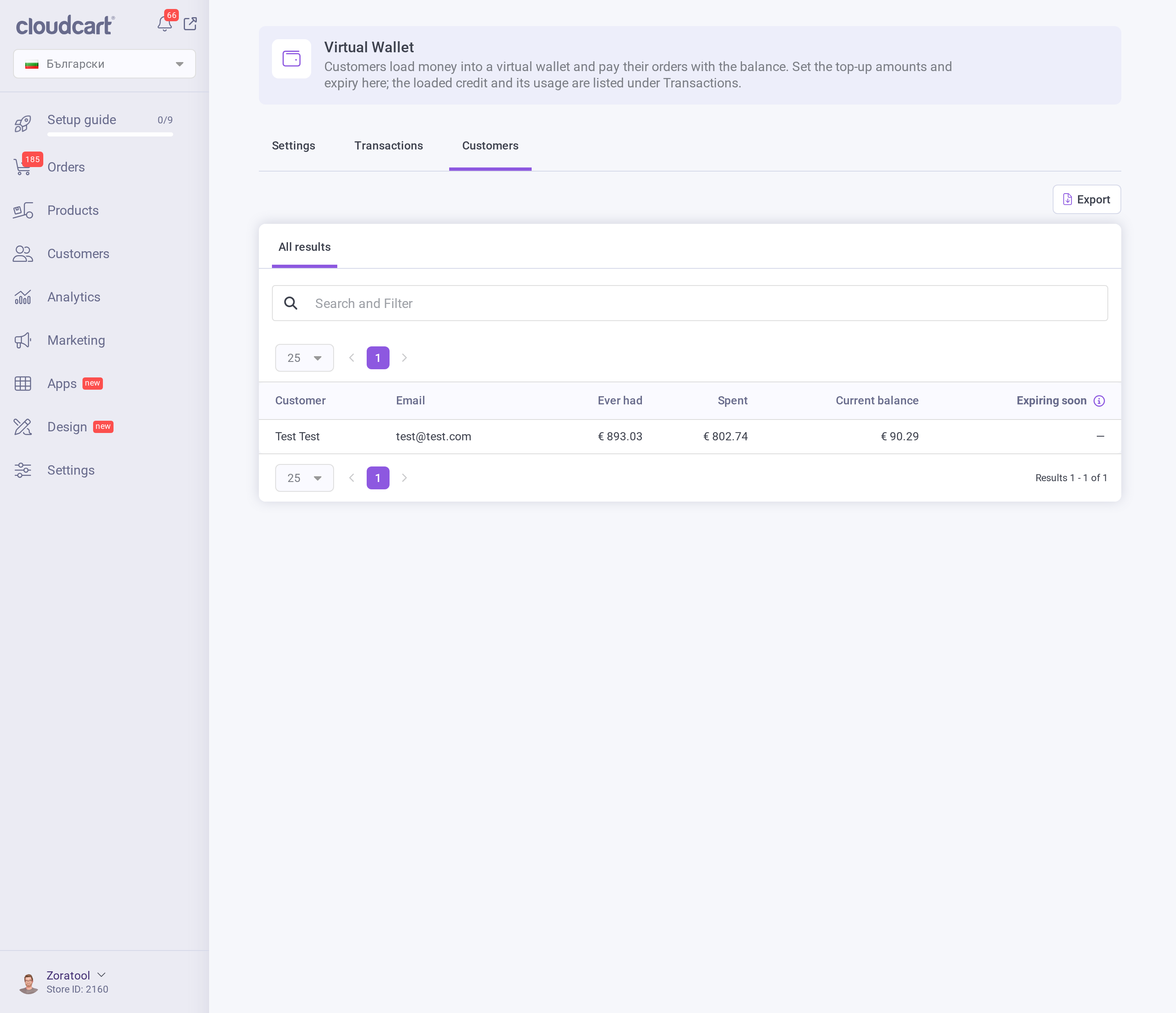Click the Analytics chart icon
Image resolution: width=1176 pixels, height=1013 pixels.
[x=23, y=297]
